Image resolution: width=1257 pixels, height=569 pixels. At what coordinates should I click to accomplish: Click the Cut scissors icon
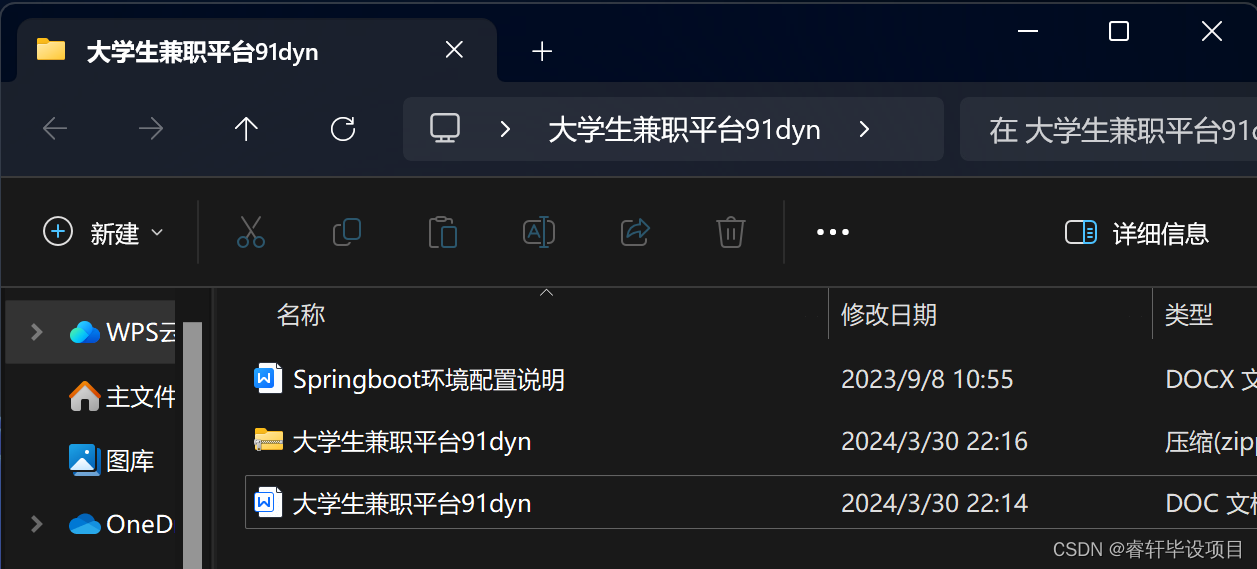point(251,233)
